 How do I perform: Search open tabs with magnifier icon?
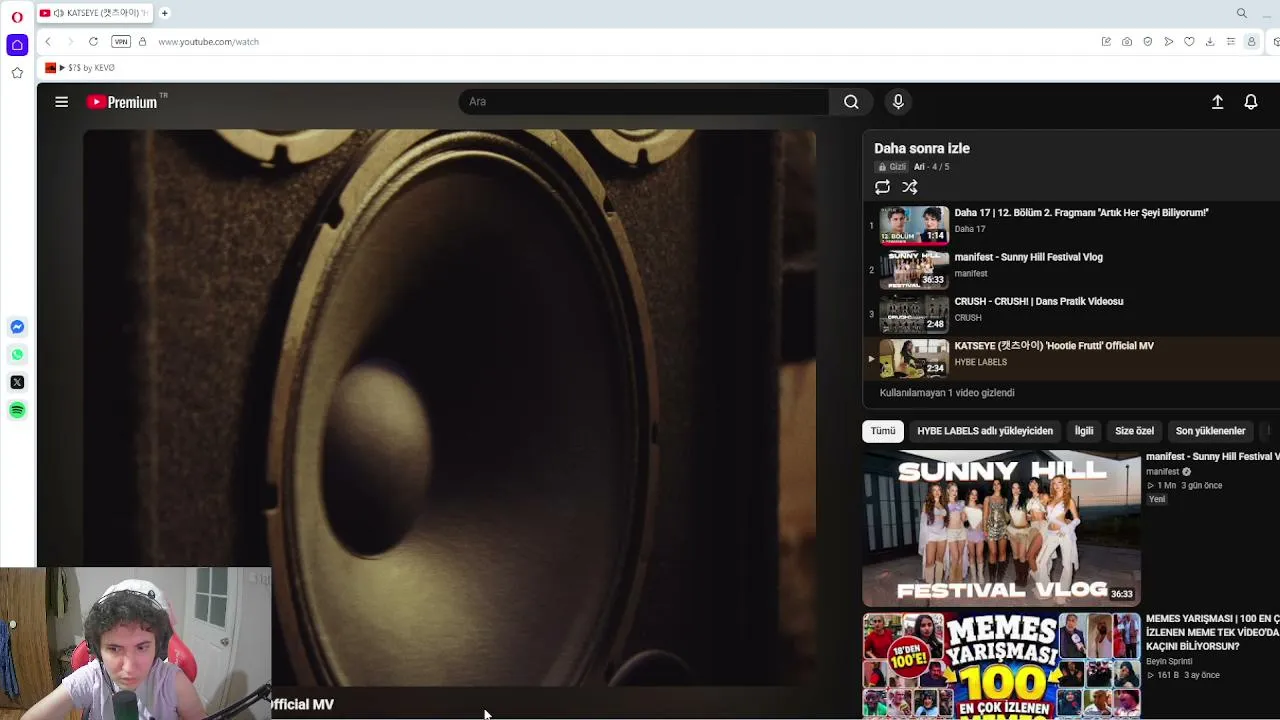click(1242, 13)
